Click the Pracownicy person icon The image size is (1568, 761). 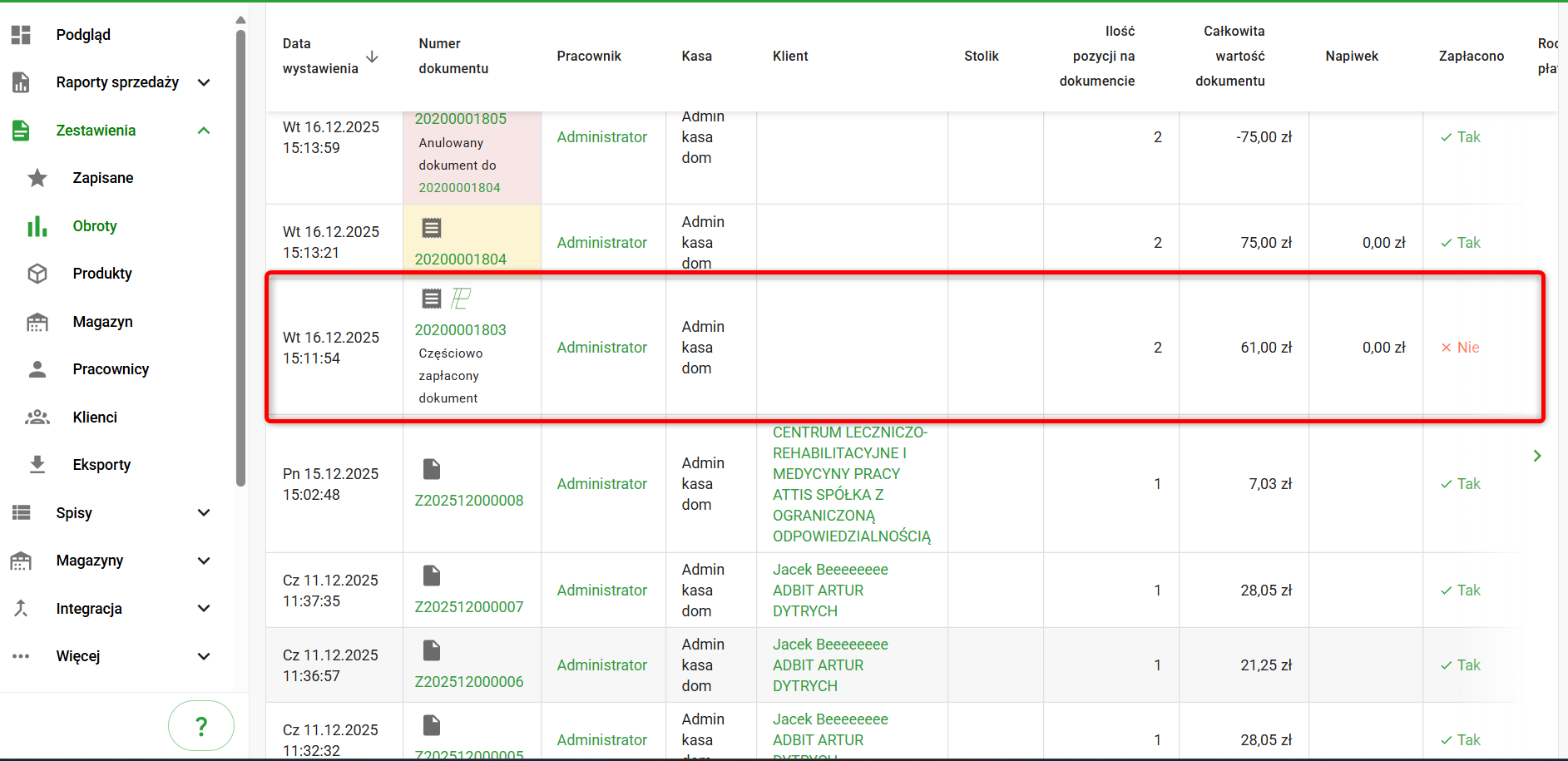point(37,369)
